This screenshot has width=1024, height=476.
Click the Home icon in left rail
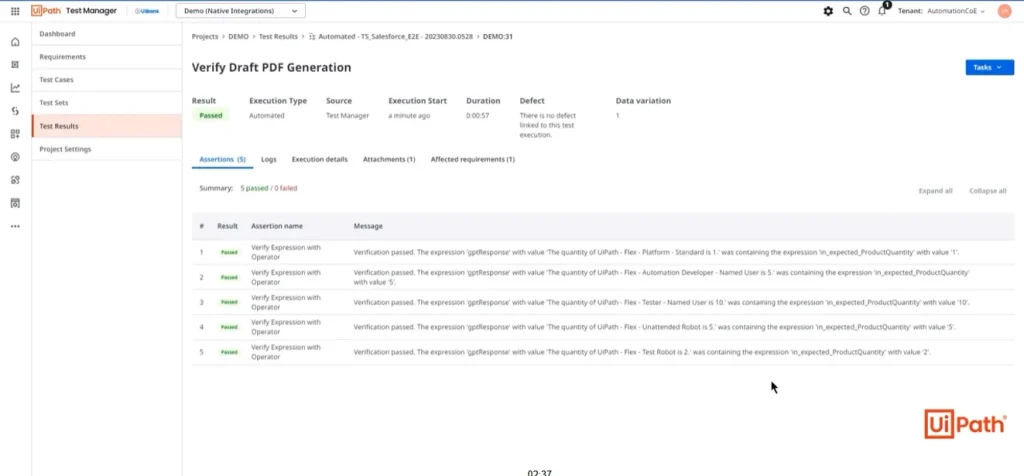15,42
